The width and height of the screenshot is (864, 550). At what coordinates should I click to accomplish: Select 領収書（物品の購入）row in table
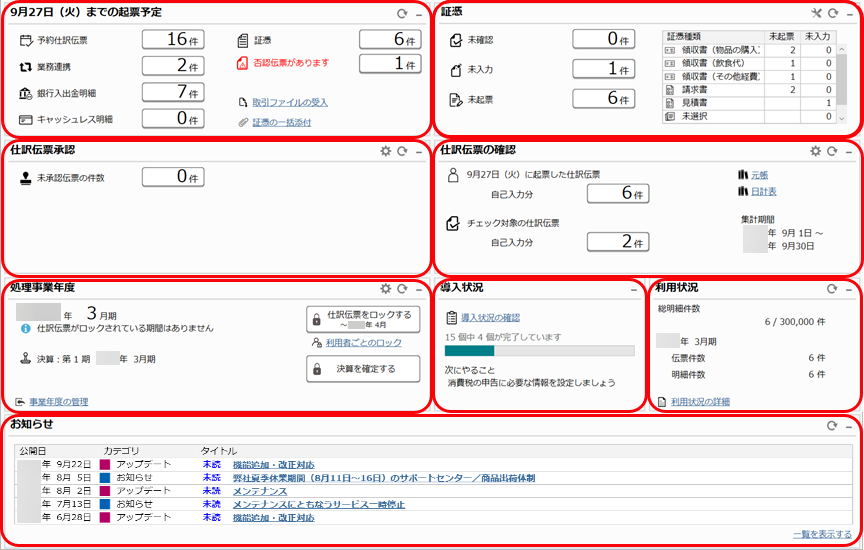click(x=750, y=50)
